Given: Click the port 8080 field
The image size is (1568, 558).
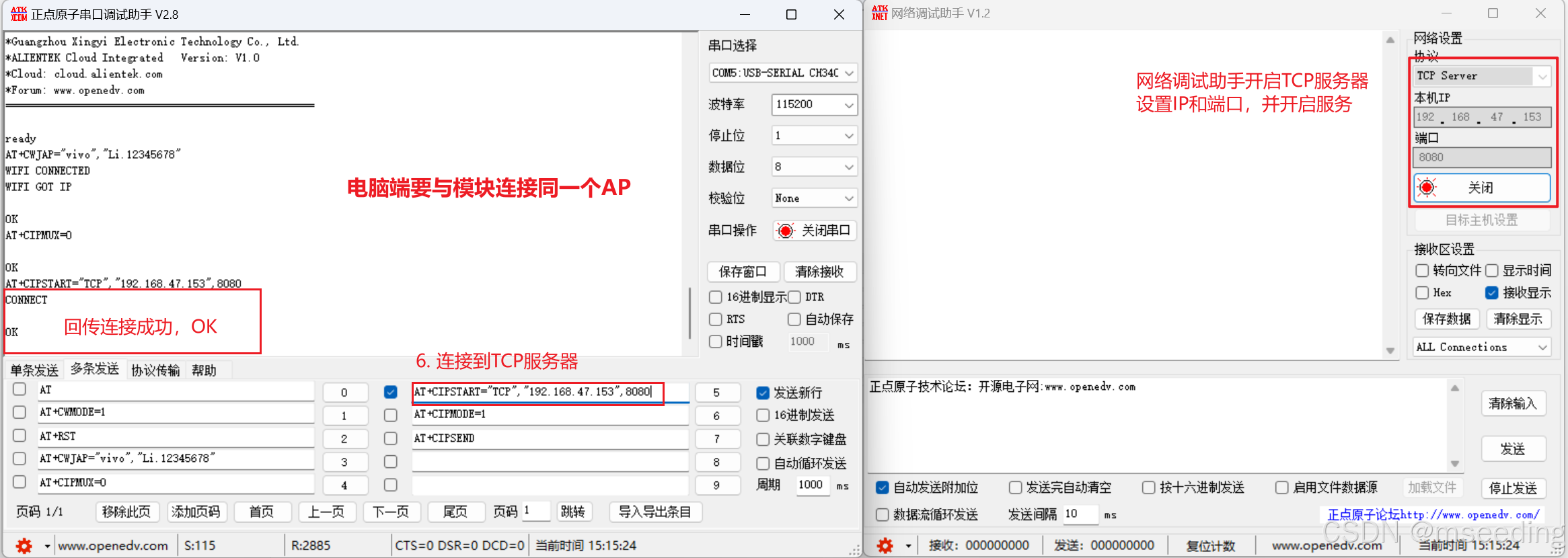Looking at the screenshot, I should coord(1482,157).
